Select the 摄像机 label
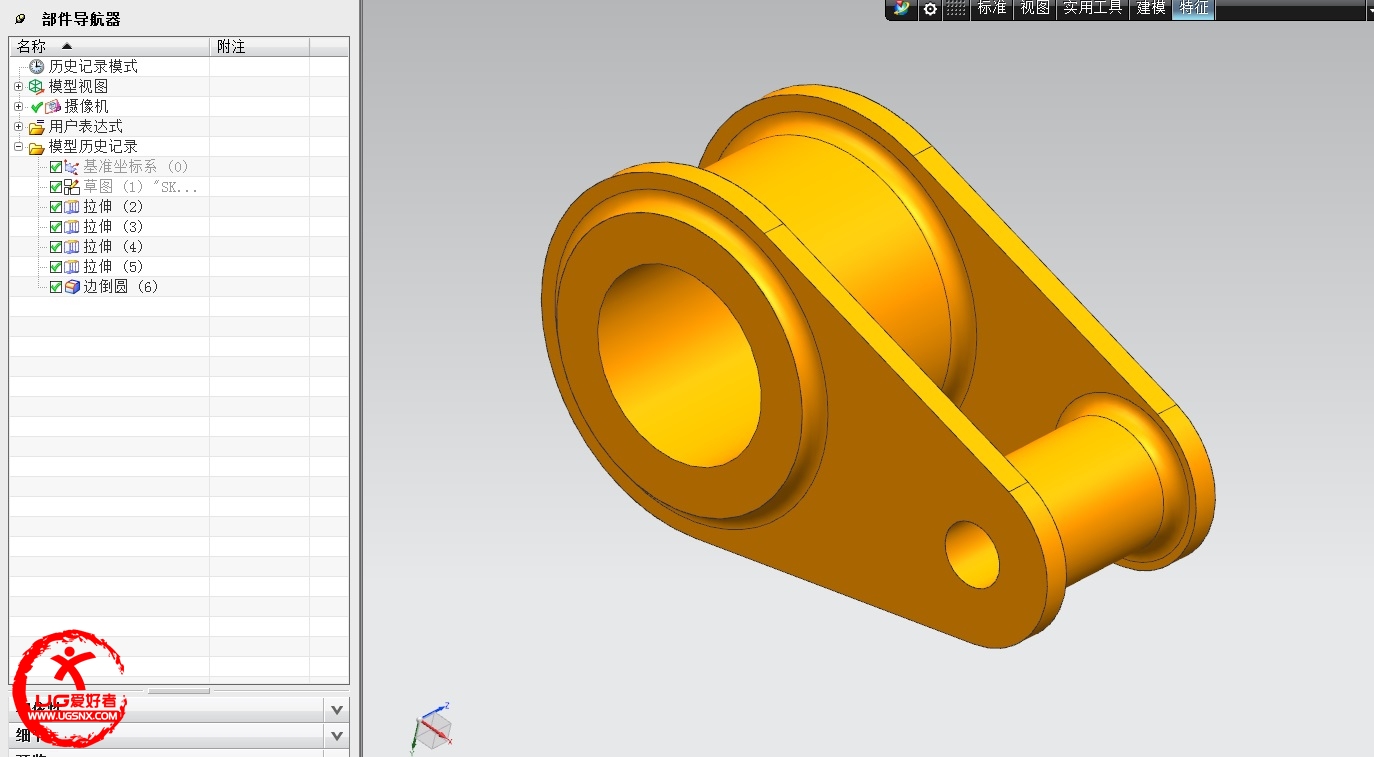1374x757 pixels. [x=86, y=107]
